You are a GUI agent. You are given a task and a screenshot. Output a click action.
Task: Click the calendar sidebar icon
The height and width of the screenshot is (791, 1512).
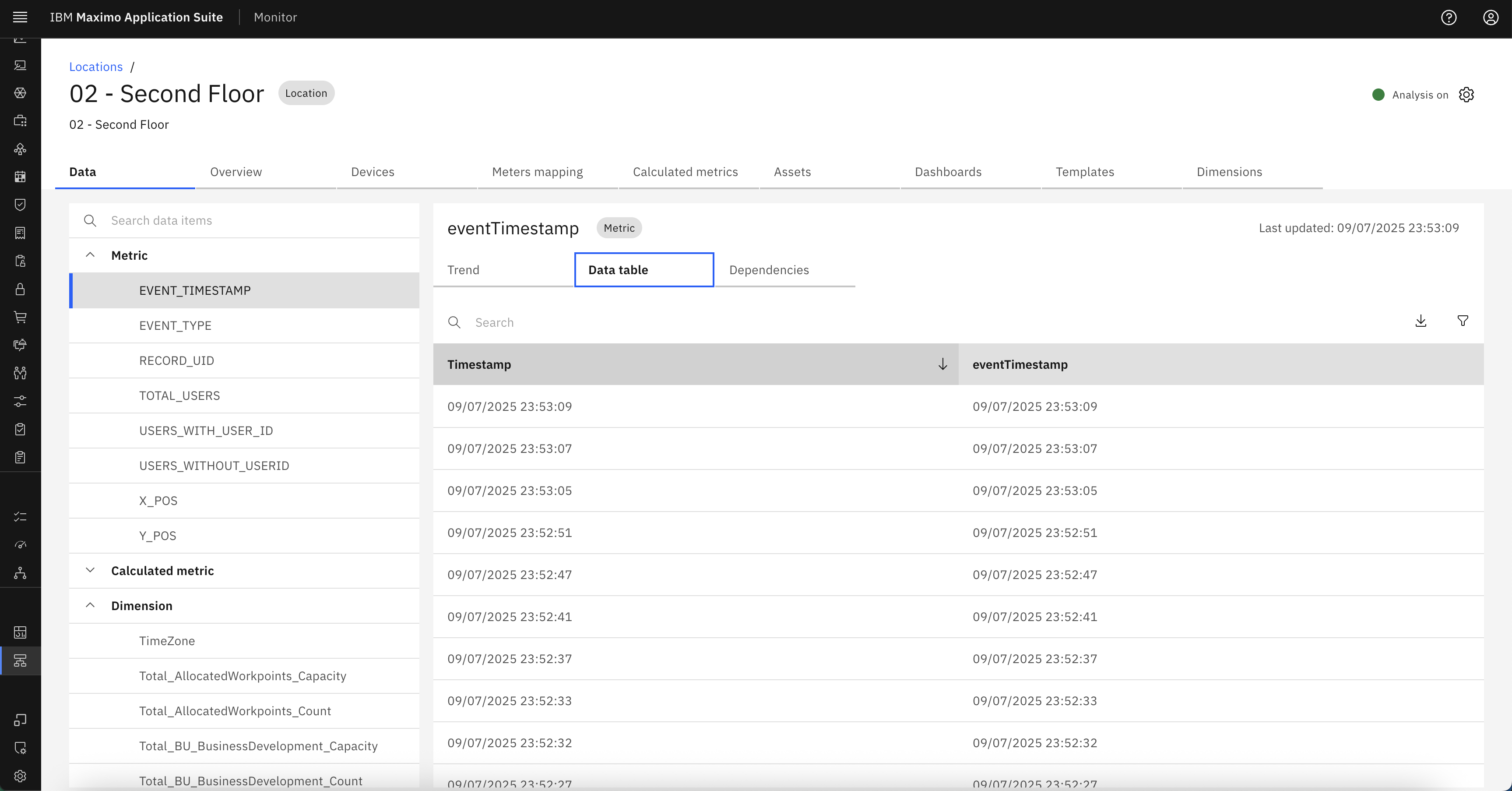tap(20, 177)
